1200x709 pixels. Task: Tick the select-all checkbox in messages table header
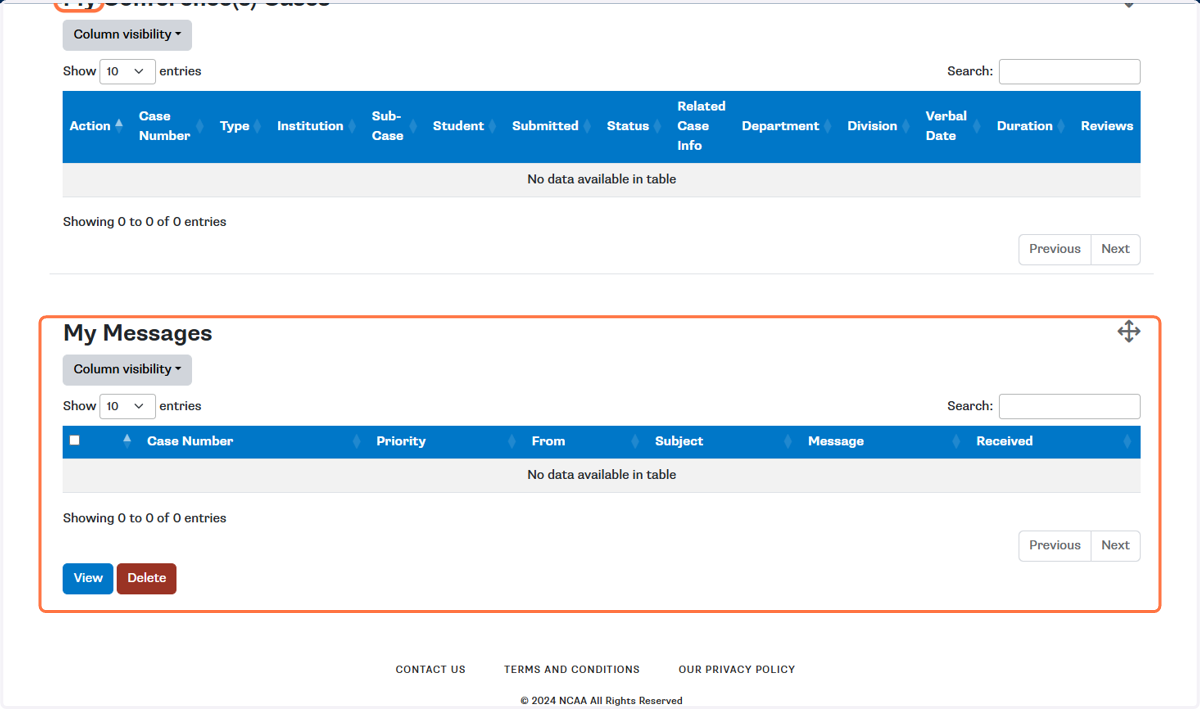click(x=74, y=440)
